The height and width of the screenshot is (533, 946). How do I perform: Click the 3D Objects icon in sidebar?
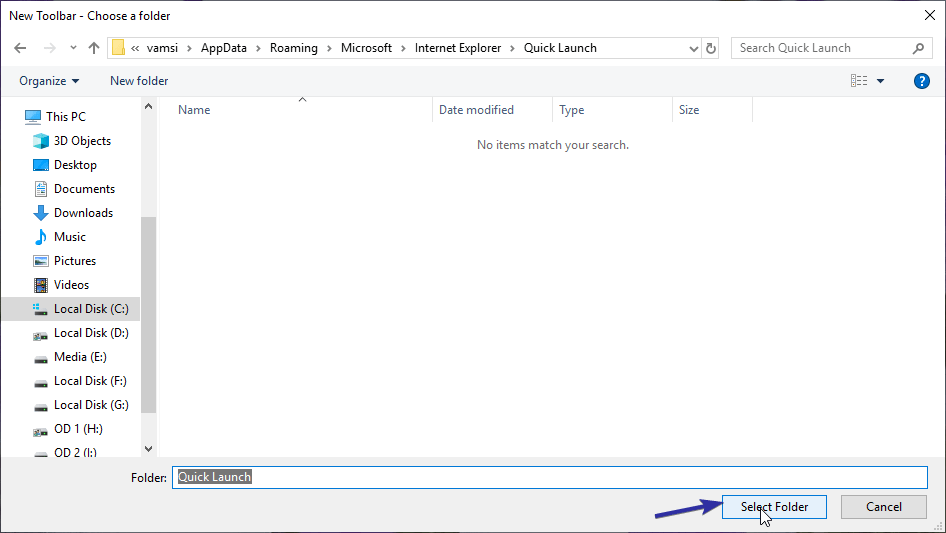(41, 141)
